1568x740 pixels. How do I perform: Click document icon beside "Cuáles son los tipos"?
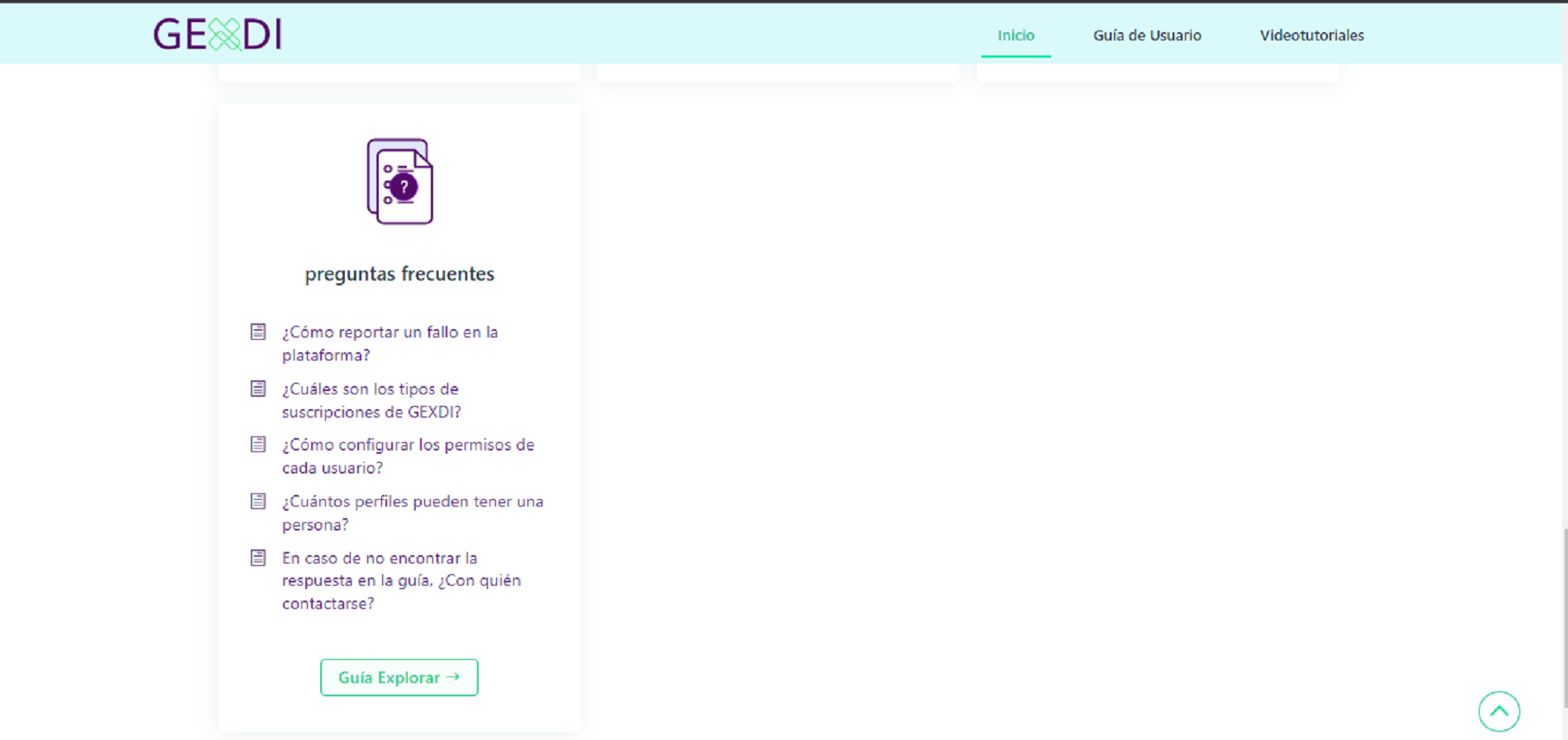coord(258,389)
